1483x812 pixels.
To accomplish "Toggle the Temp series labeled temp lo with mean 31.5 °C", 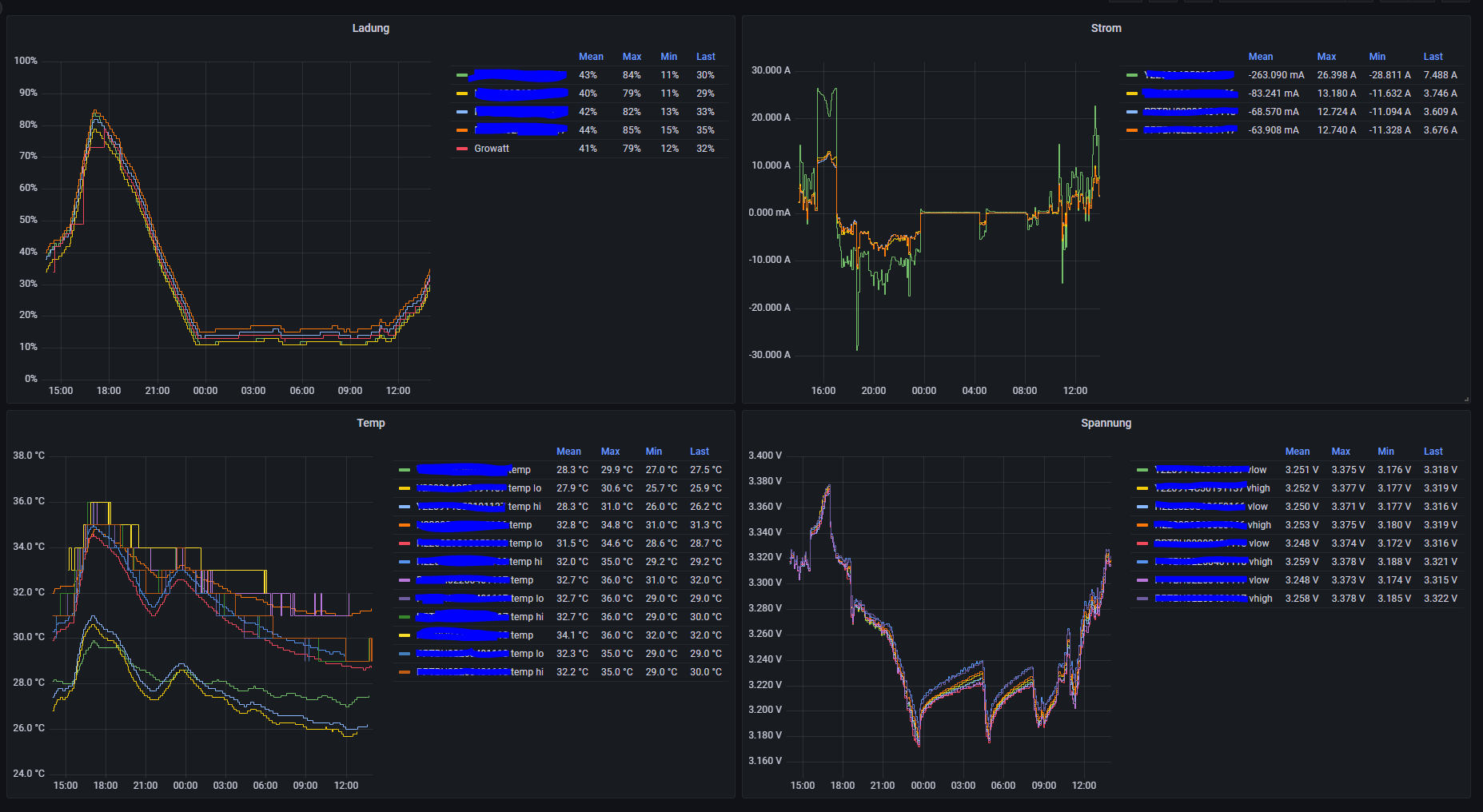I will 479,543.
